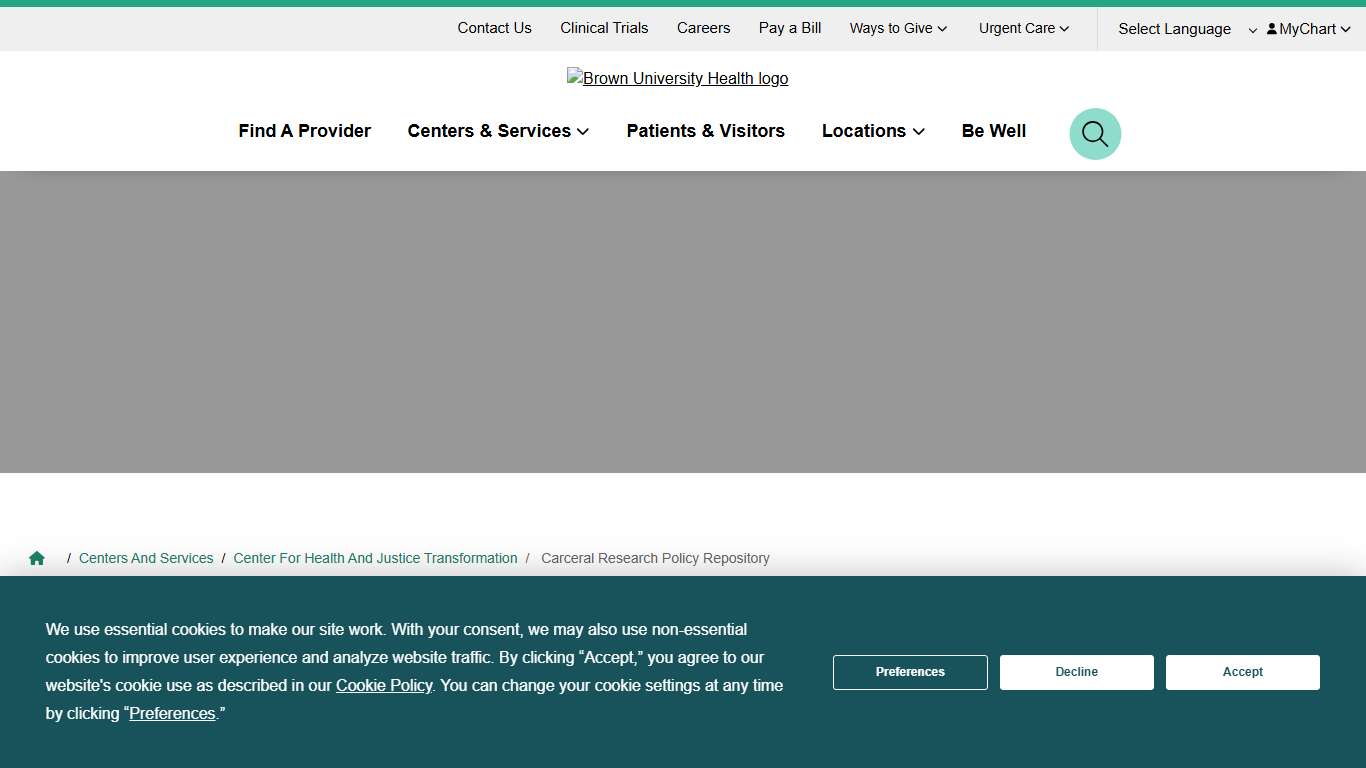1366x768 pixels.
Task: Click the home icon in the breadcrumb
Action: [36, 557]
